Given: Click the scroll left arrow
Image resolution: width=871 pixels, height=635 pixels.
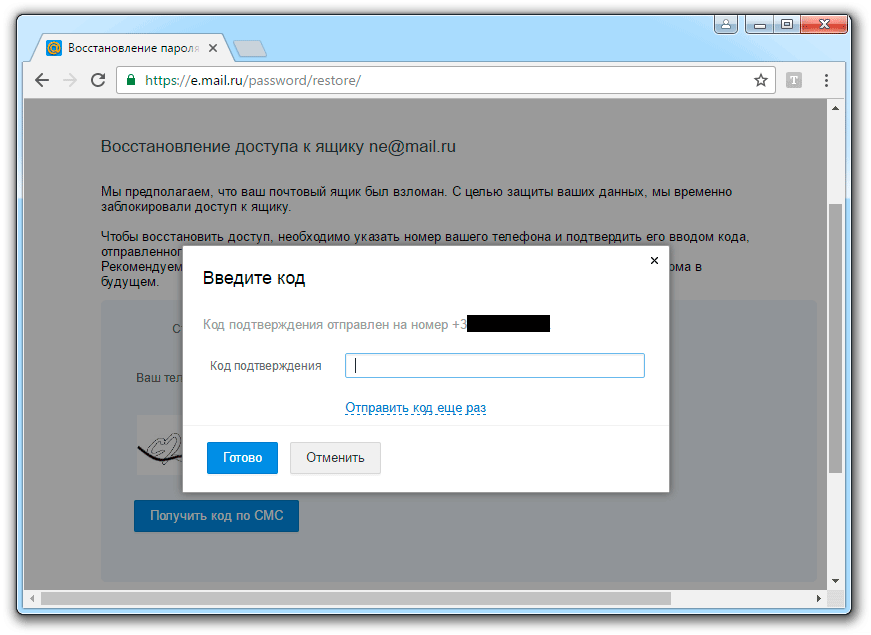Looking at the screenshot, I should click(x=32, y=598).
